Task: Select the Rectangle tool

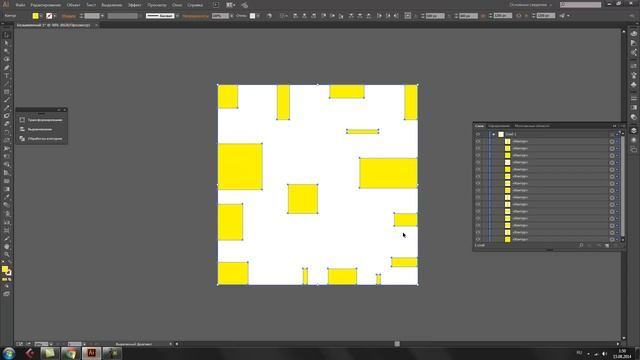Action: [x=7, y=92]
